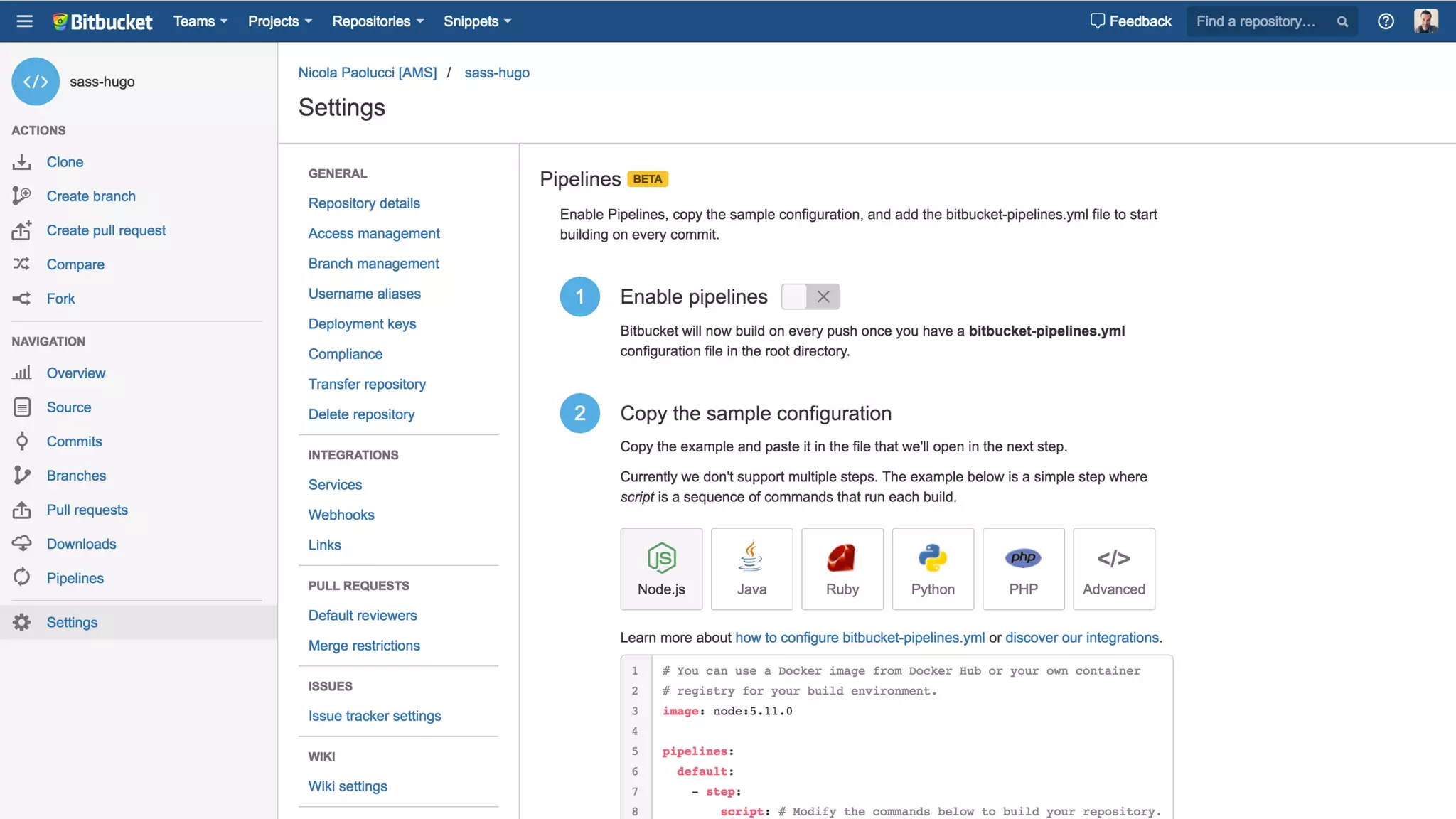
Task: Toggle the Enable pipelines switch
Action: [810, 296]
